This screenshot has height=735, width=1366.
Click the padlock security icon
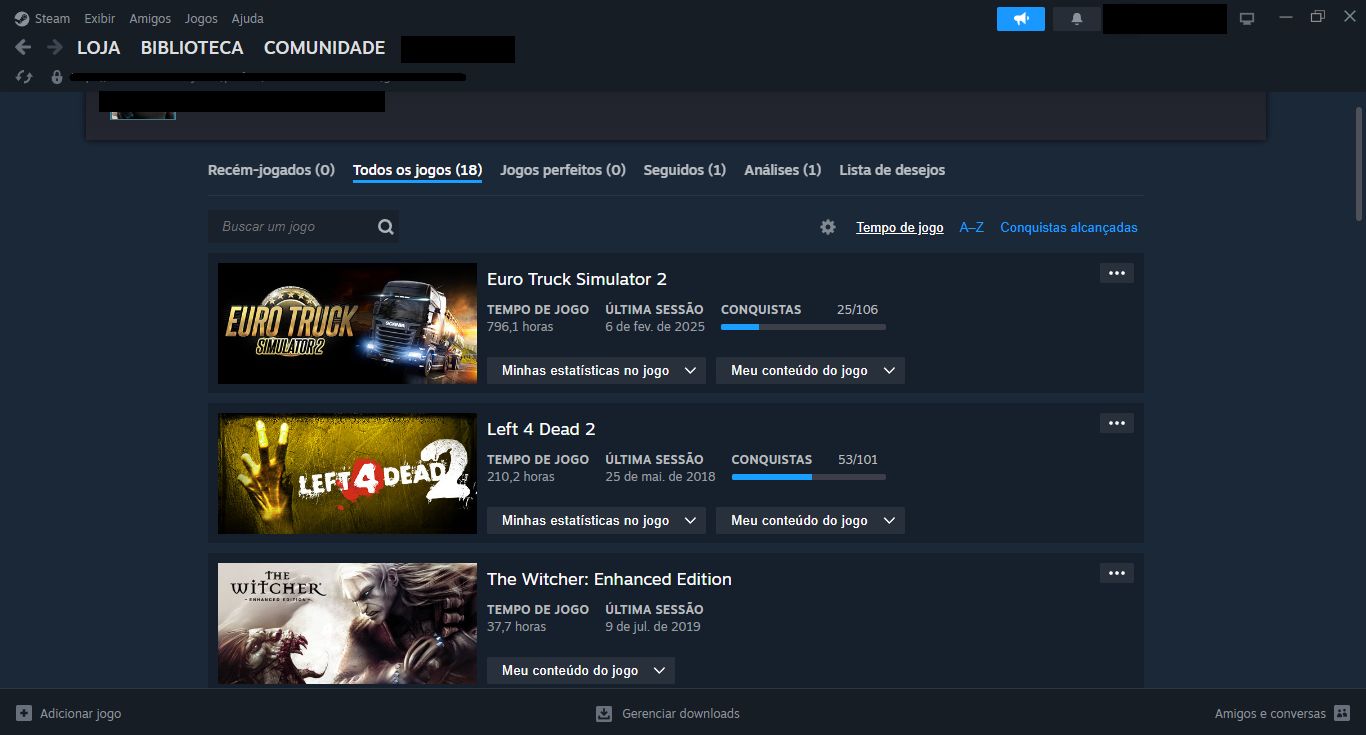point(57,77)
